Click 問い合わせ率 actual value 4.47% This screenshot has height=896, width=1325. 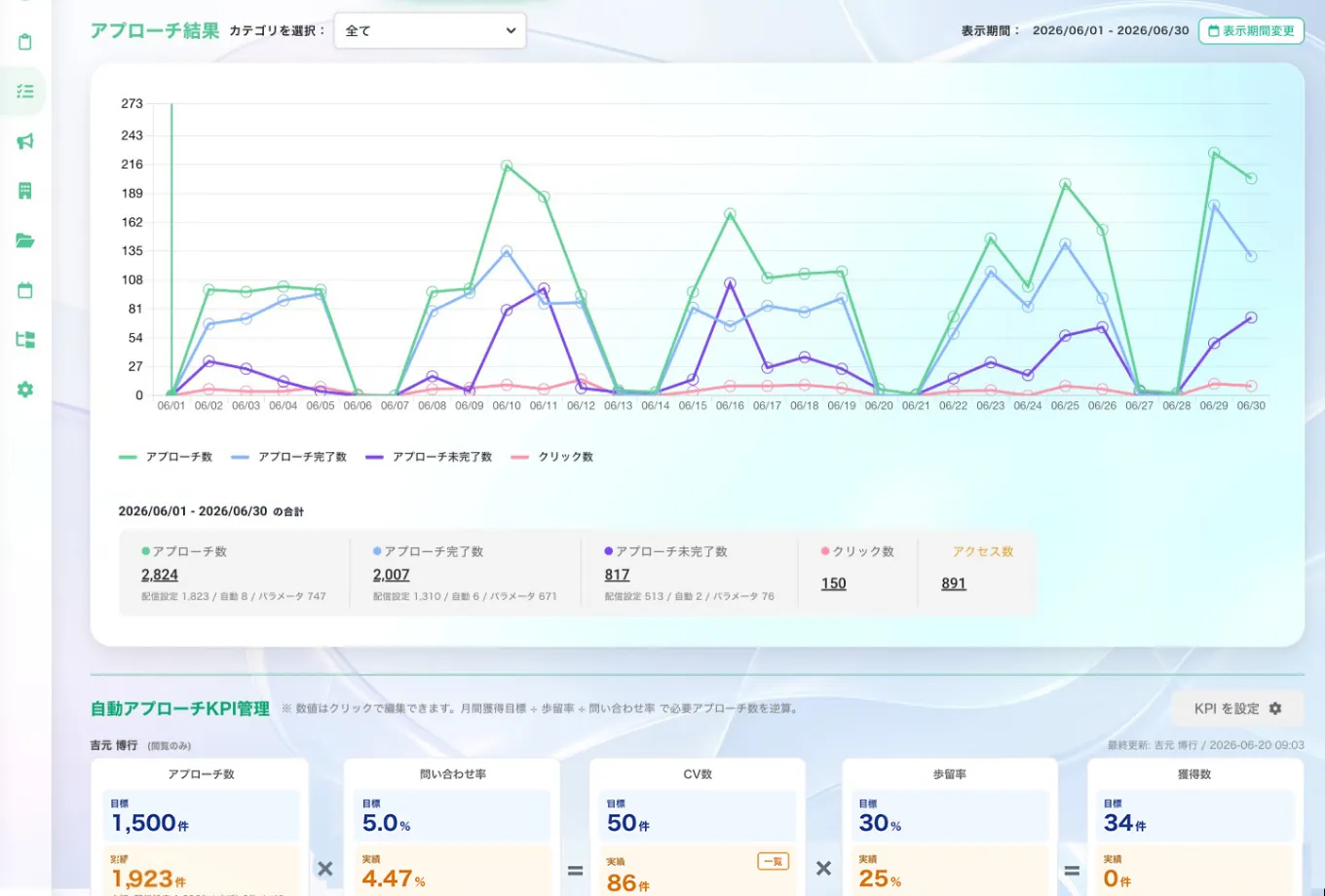point(394,878)
